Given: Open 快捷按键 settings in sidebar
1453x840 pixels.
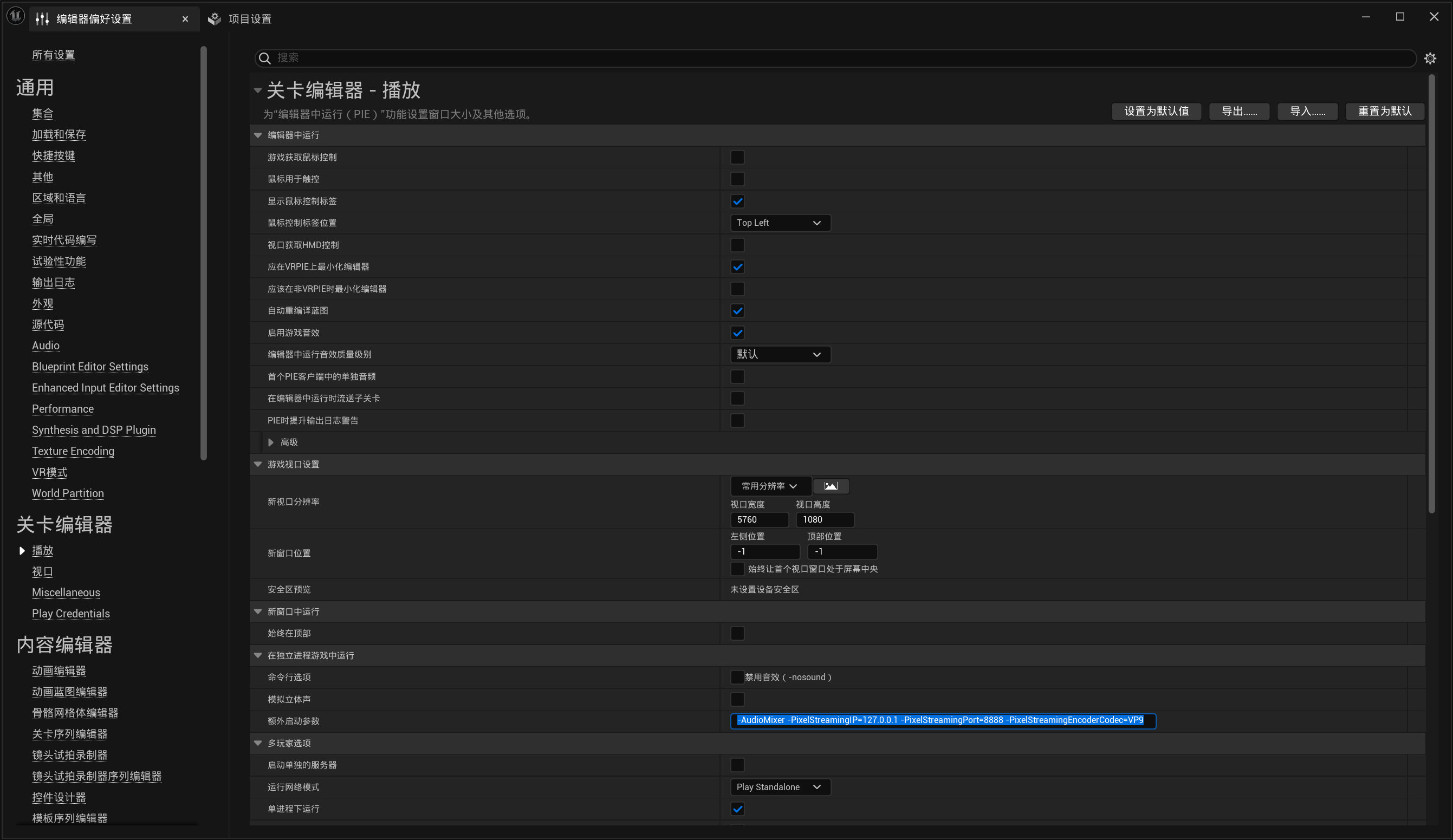Looking at the screenshot, I should pos(53,155).
